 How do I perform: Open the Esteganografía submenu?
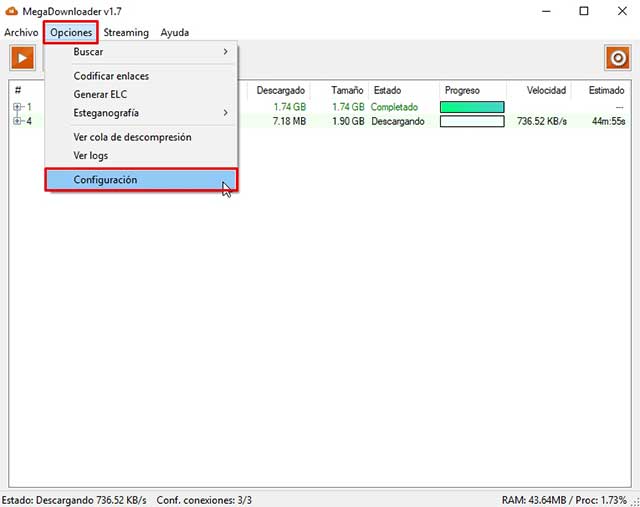coord(141,113)
